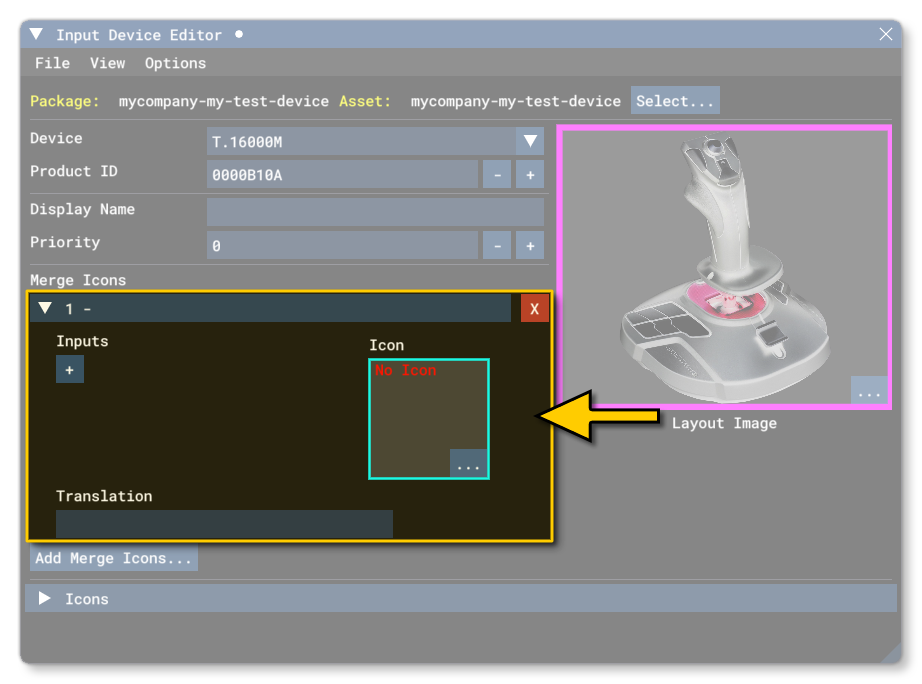Collapse the Input Device Editor window triangle

click(37, 35)
